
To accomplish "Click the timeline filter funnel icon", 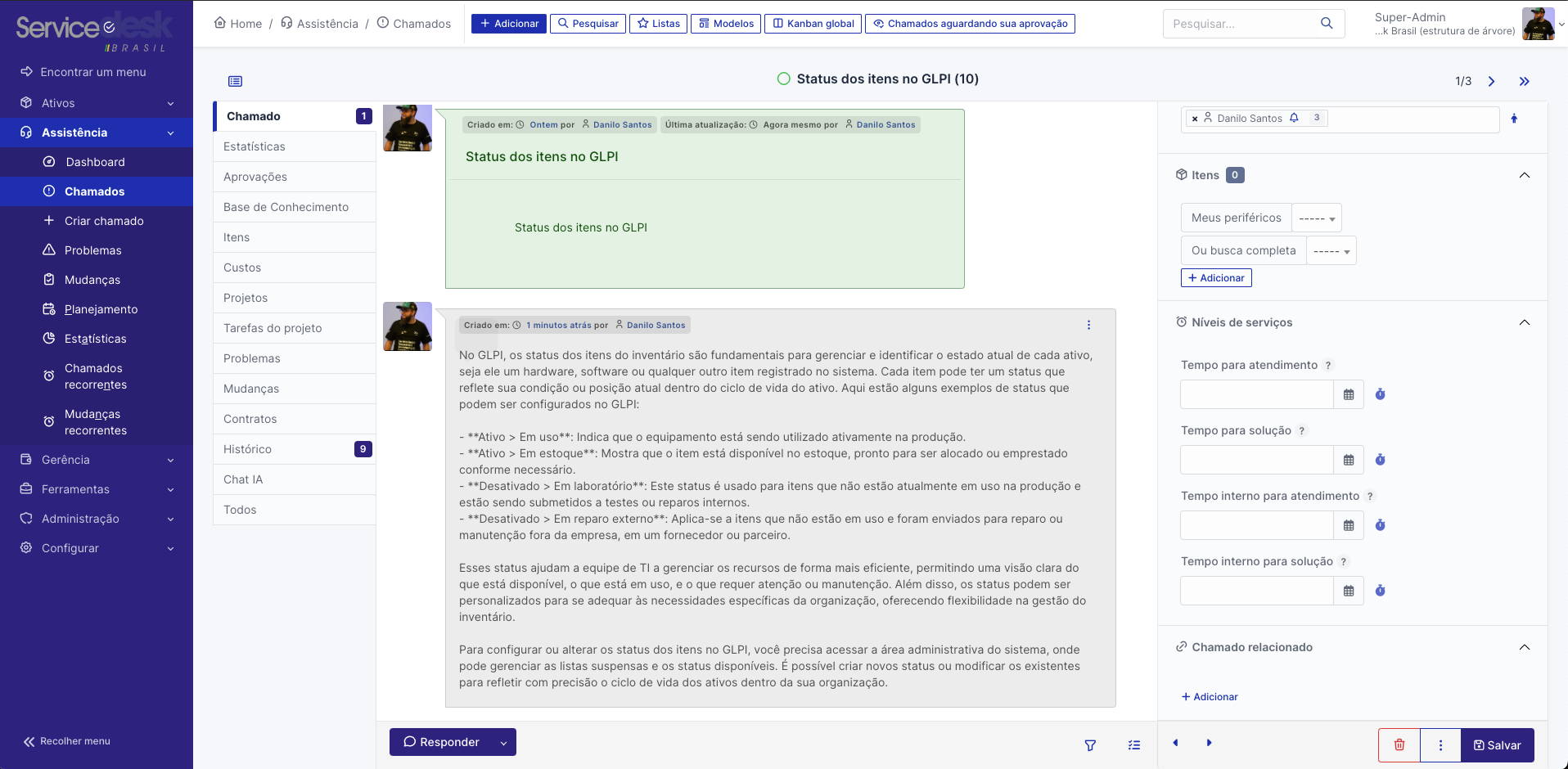I will pyautogui.click(x=1090, y=745).
